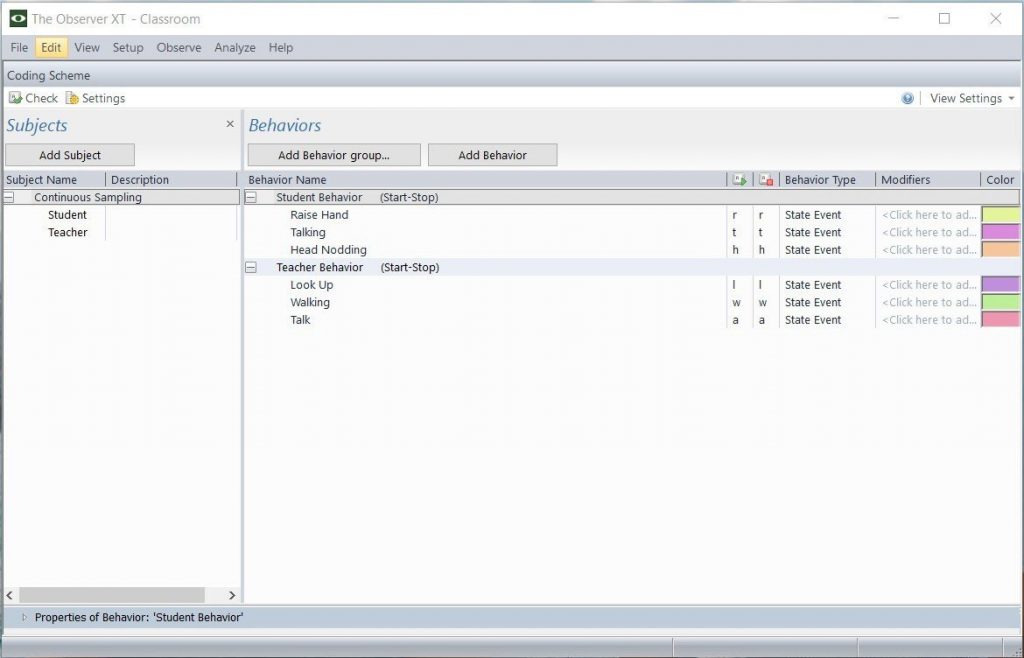
Task: Click the Add Behavior group button
Action: click(334, 155)
